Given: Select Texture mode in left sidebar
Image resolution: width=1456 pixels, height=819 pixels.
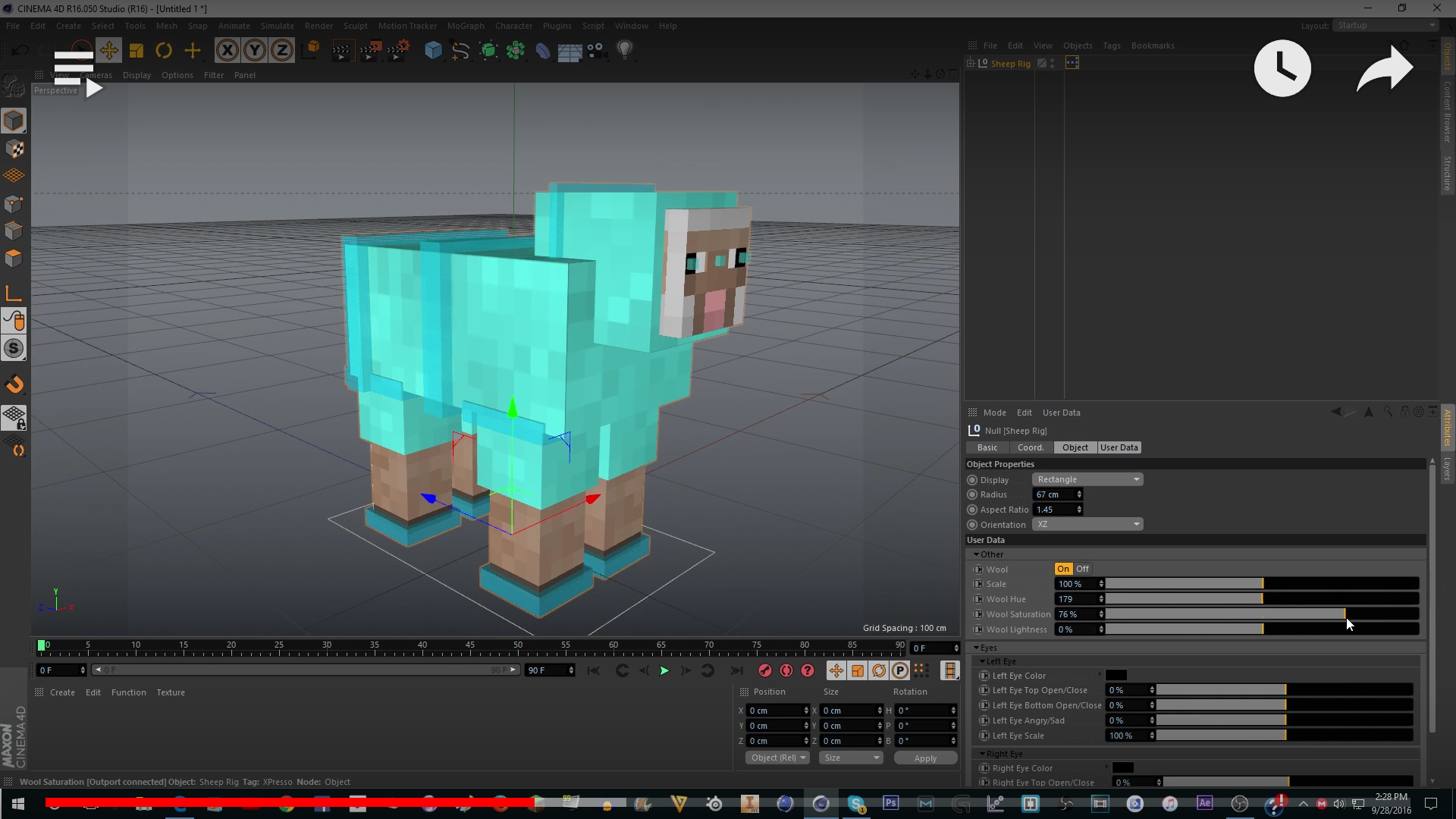Looking at the screenshot, I should [x=14, y=149].
